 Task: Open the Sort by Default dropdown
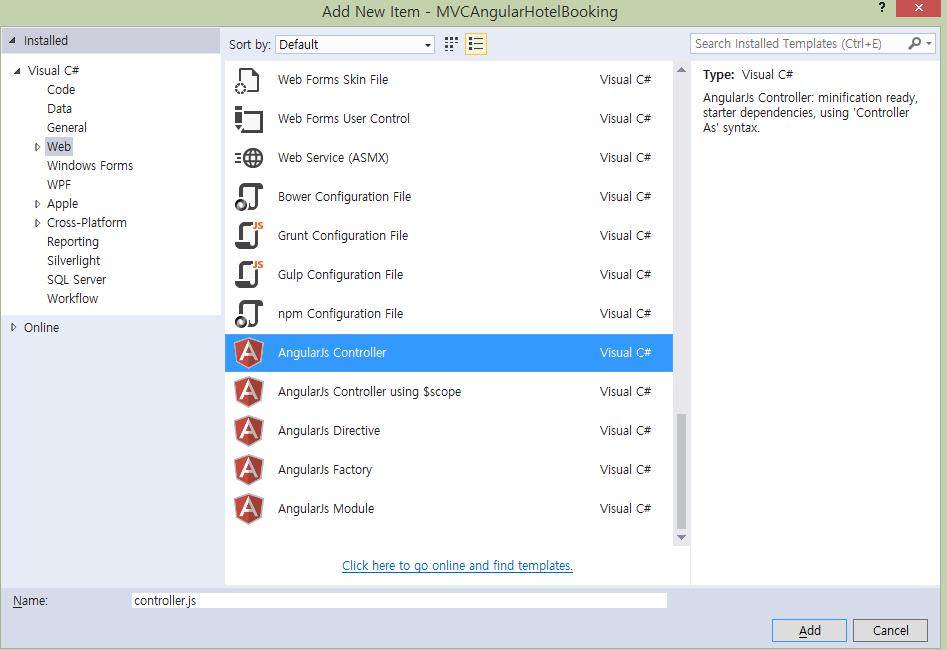click(x=355, y=45)
